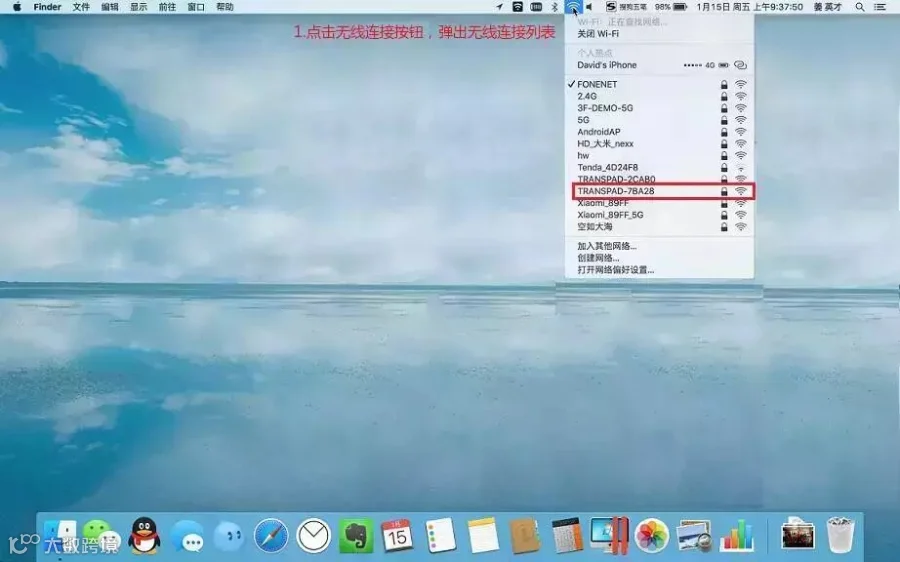Open the 帮助 menu
Screen dimensions: 900x562
point(224,7)
